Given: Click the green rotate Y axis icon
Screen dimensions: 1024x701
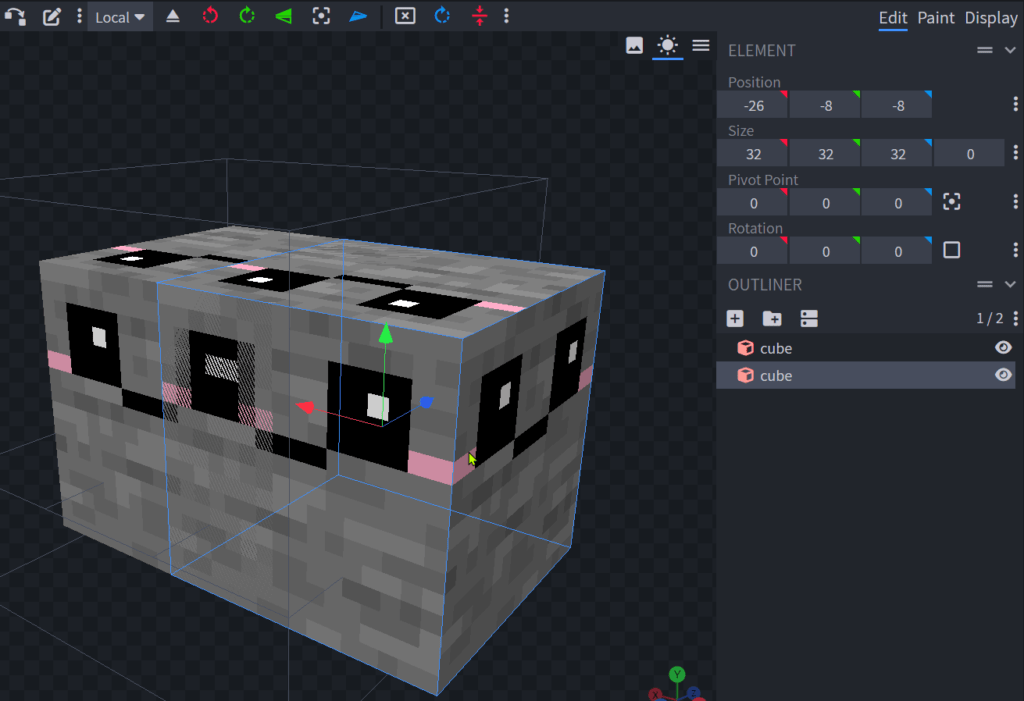Looking at the screenshot, I should pos(247,16).
